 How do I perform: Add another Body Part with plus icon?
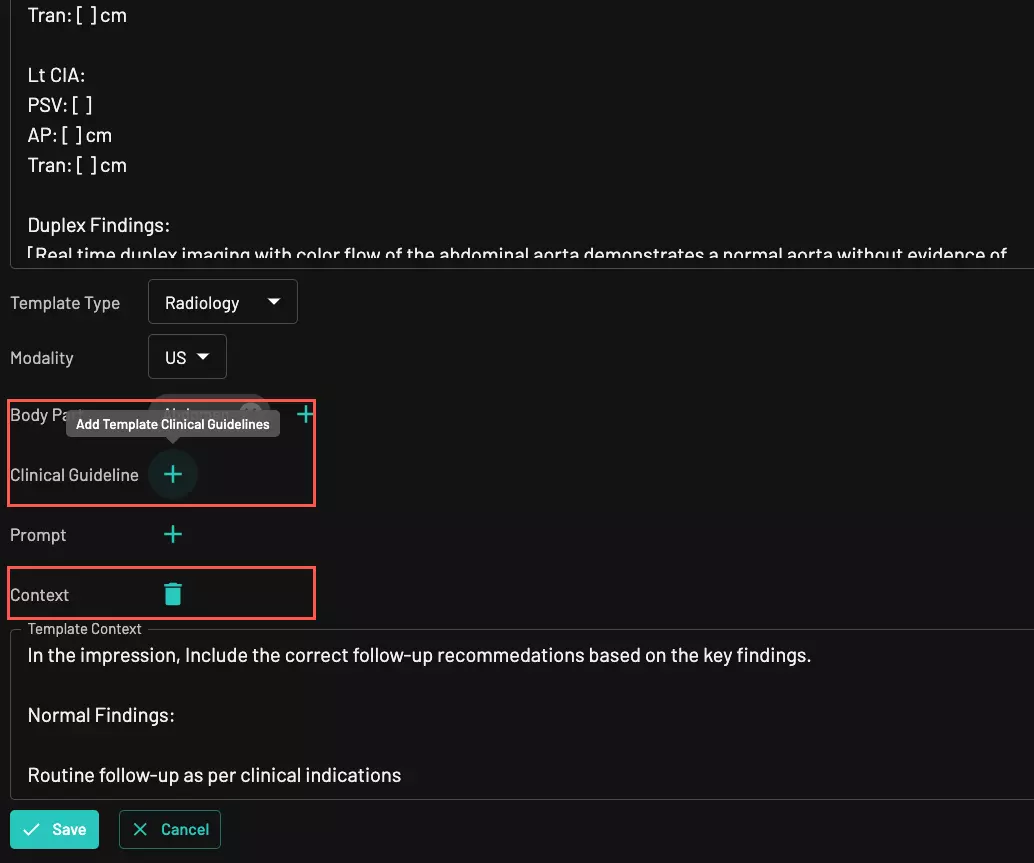point(305,413)
